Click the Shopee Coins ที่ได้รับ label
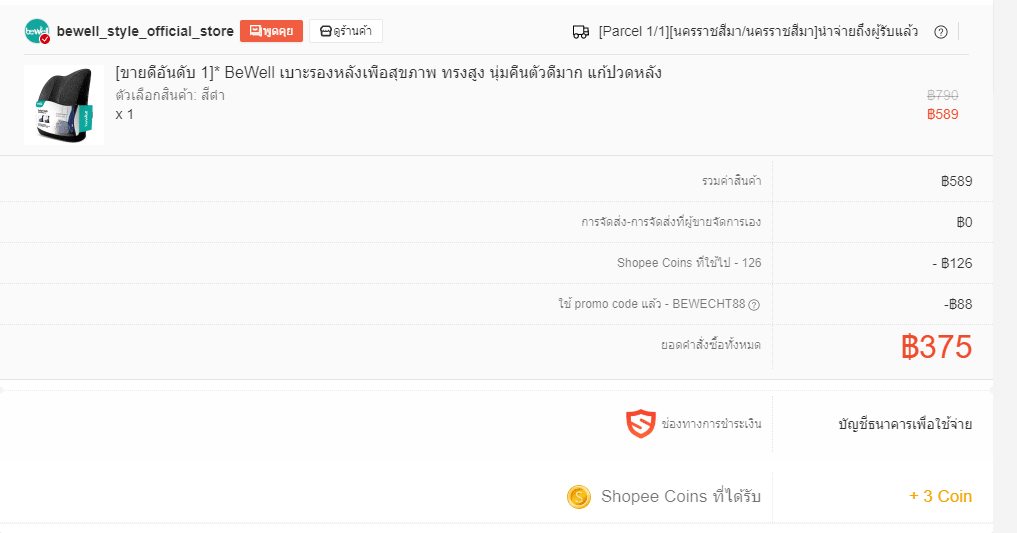Image resolution: width=1017 pixels, height=533 pixels. point(681,496)
